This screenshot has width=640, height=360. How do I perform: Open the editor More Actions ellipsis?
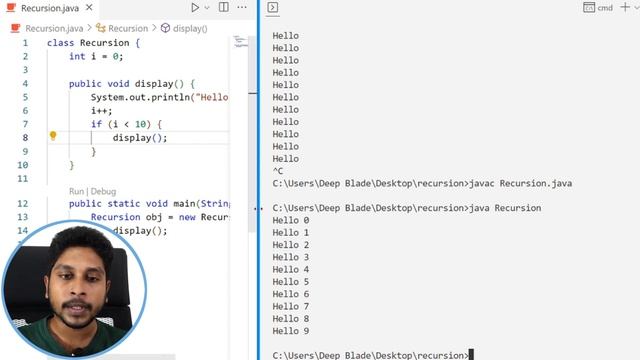point(242,7)
